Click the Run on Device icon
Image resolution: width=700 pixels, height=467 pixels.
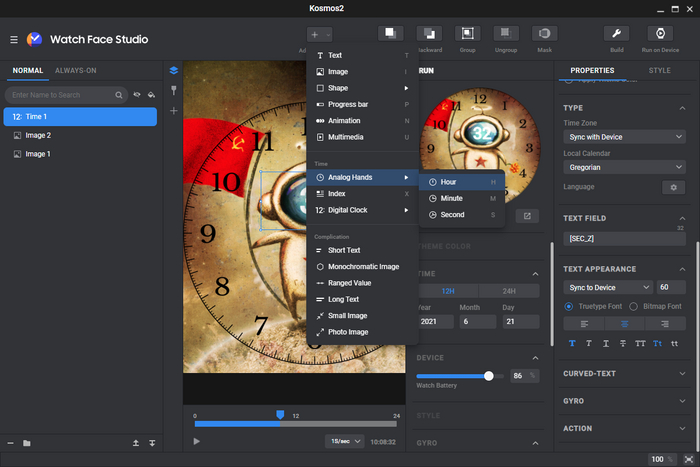click(660, 34)
